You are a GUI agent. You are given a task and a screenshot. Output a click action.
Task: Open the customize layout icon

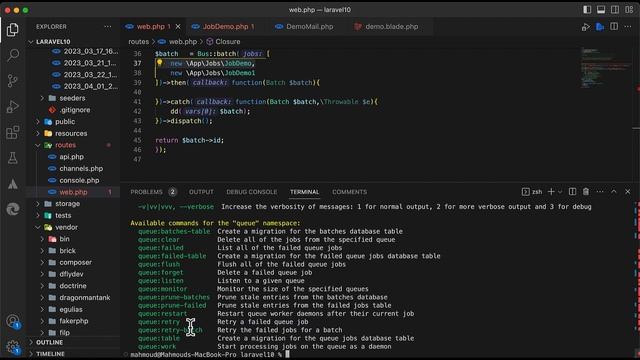point(629,10)
